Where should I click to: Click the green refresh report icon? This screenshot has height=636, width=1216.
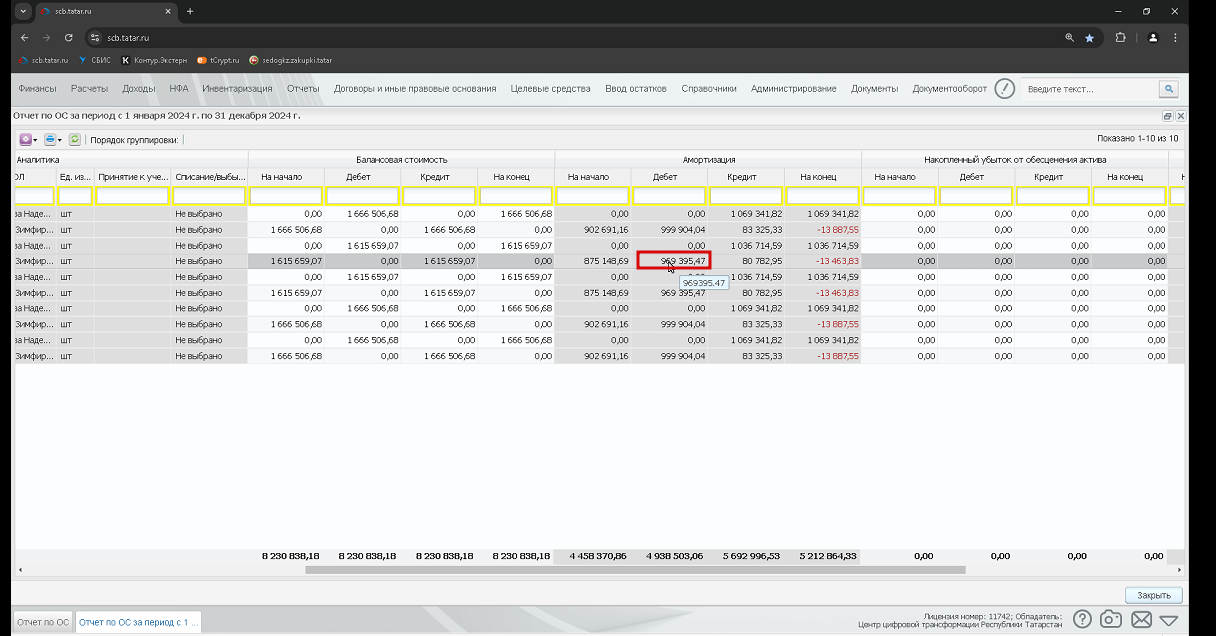[x=75, y=139]
